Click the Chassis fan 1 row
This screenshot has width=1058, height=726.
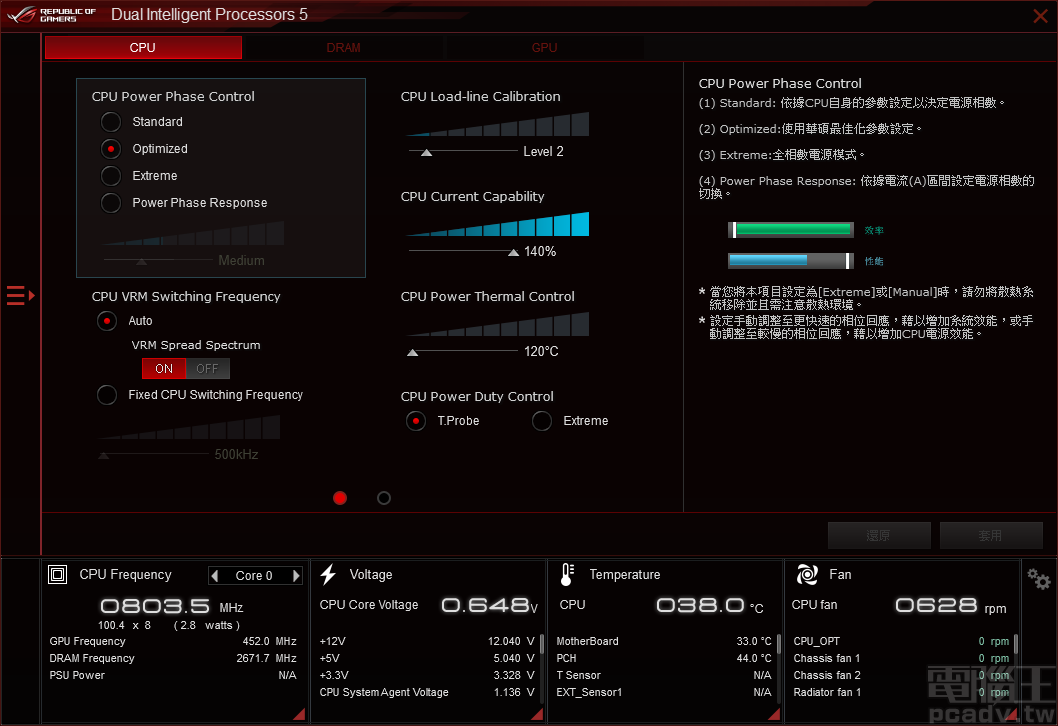pos(901,659)
